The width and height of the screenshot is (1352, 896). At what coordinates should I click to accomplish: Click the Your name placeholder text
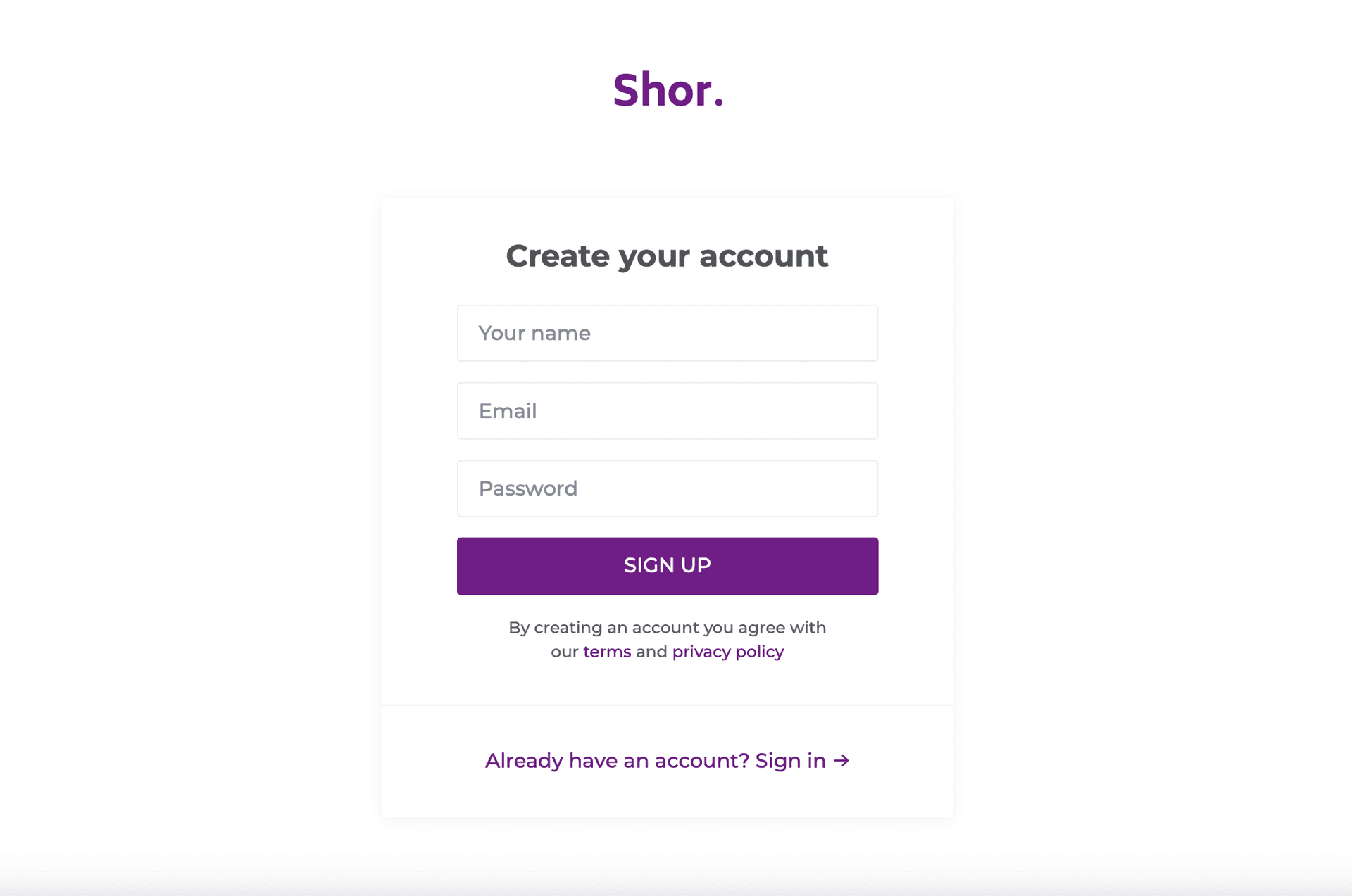(534, 333)
